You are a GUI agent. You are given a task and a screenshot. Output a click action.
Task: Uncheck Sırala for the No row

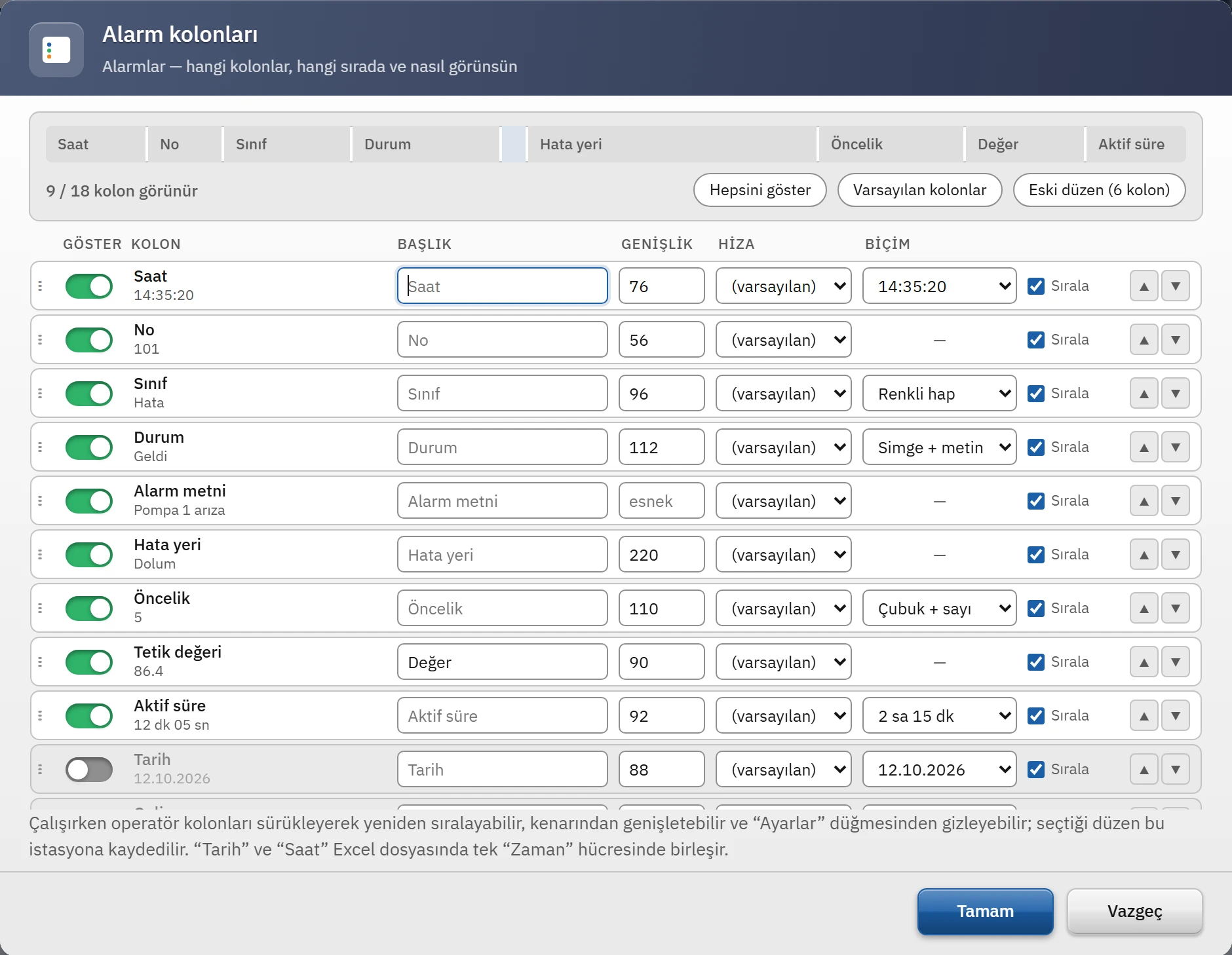(1036, 340)
